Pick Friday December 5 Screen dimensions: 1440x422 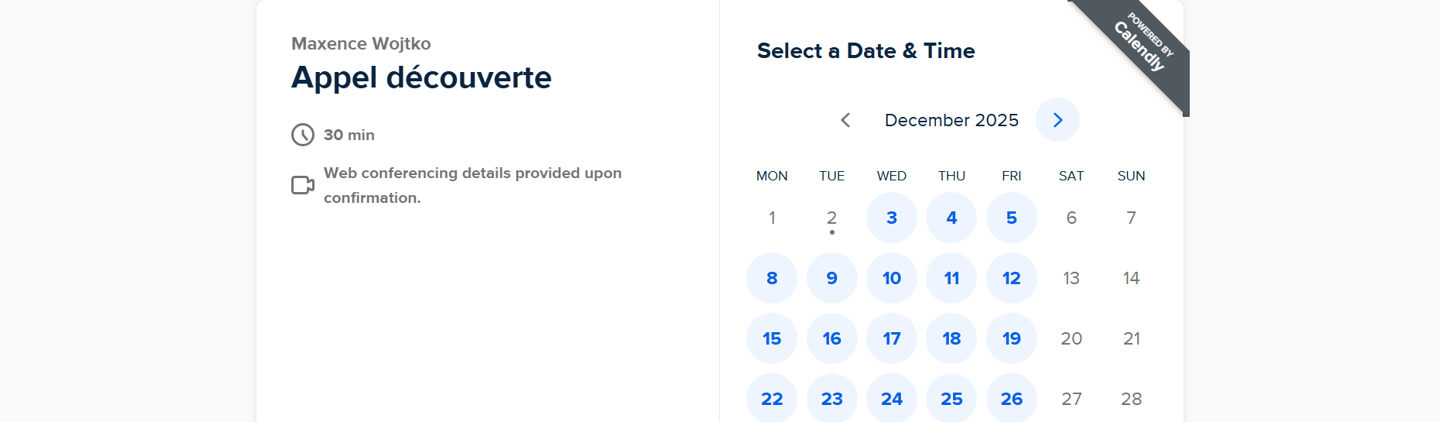(1012, 218)
